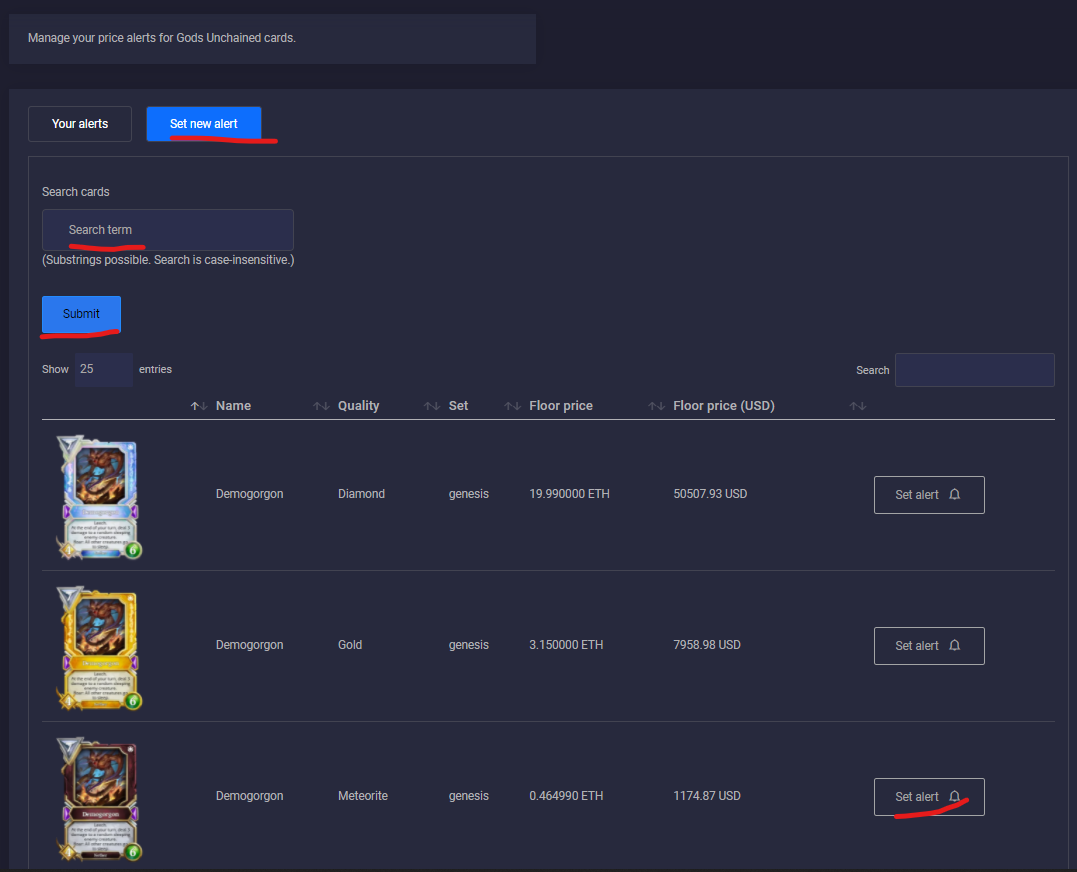The width and height of the screenshot is (1077, 872).
Task: Click the substrings search hint text
Action: pos(168,260)
